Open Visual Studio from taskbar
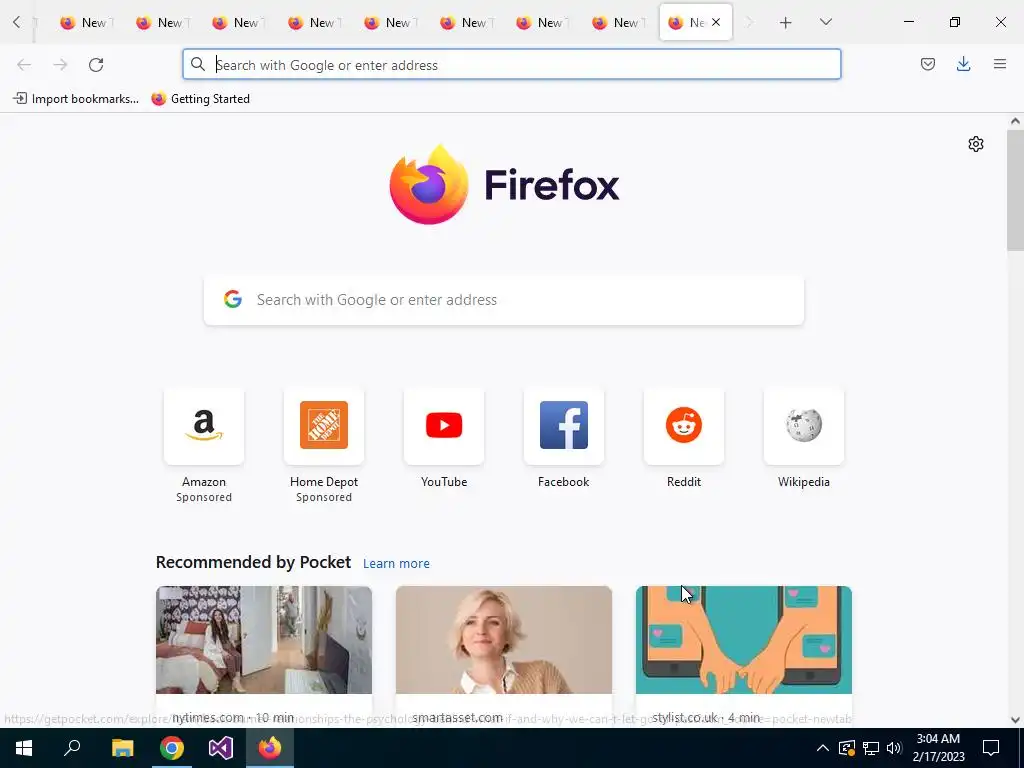Screen dimensions: 1024x768 (x=221, y=748)
